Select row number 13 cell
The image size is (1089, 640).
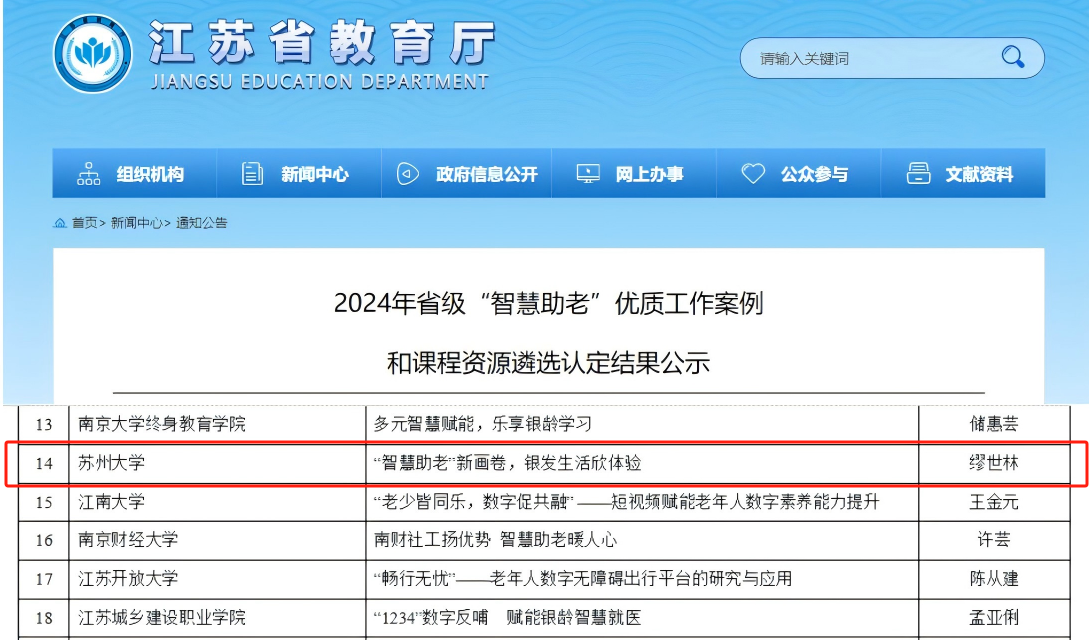[x=44, y=424]
